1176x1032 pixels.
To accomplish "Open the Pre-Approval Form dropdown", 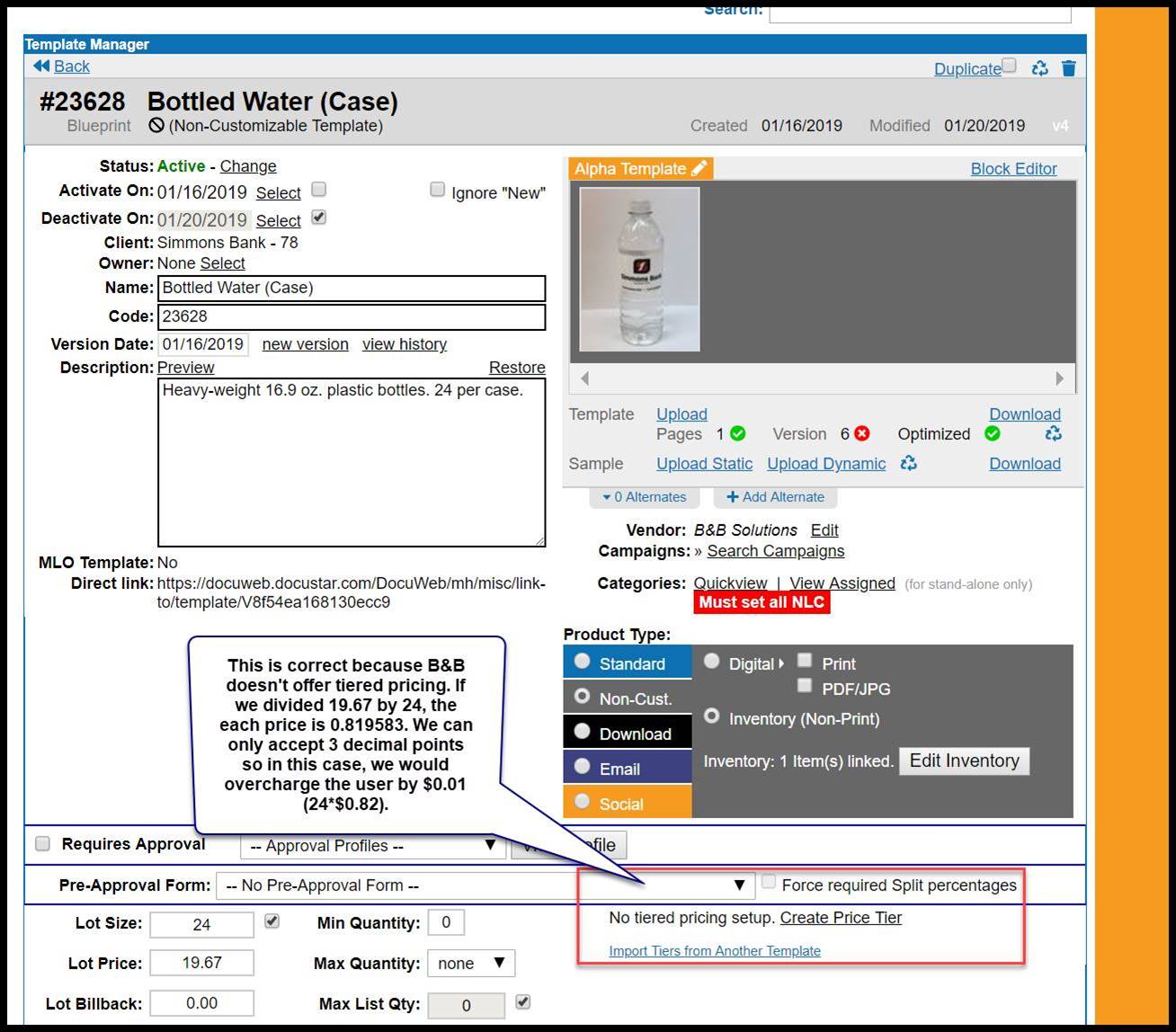I will click(x=486, y=885).
